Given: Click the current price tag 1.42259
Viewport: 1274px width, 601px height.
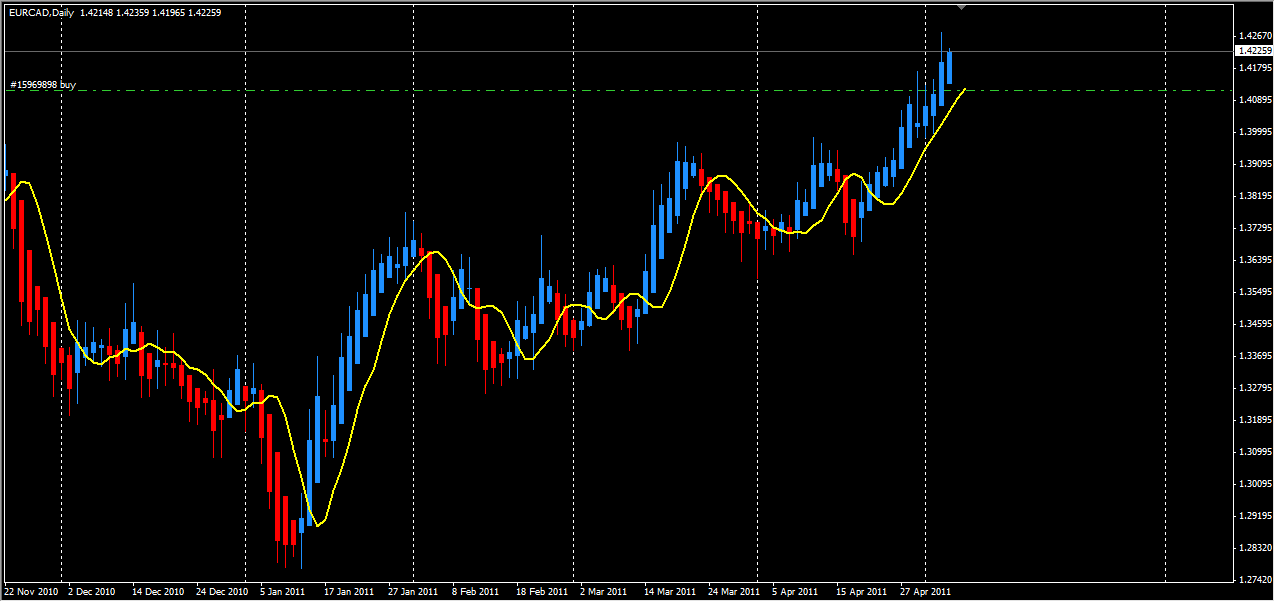Looking at the screenshot, I should [1254, 50].
